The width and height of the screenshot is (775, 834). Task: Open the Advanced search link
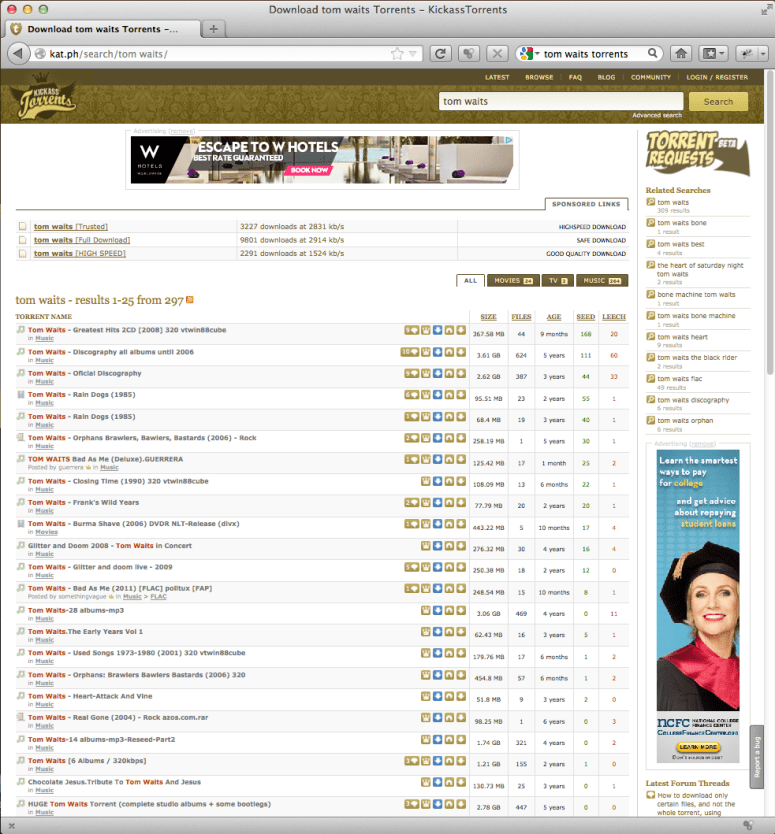click(x=657, y=116)
